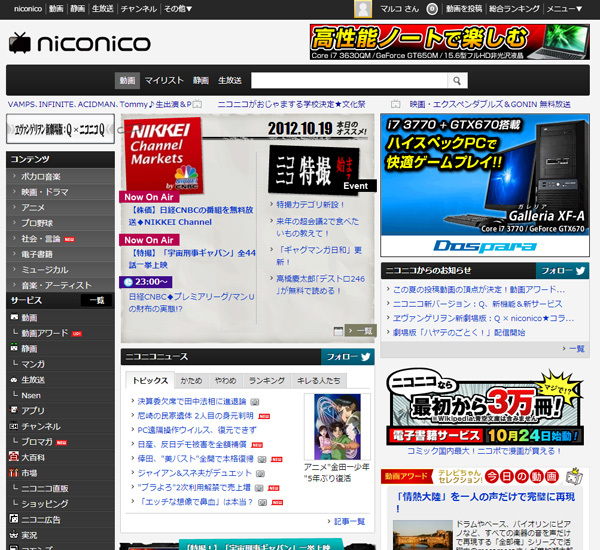Follow ニコニコニュース via Twitter button
The height and width of the screenshot is (550, 600).
tap(347, 356)
